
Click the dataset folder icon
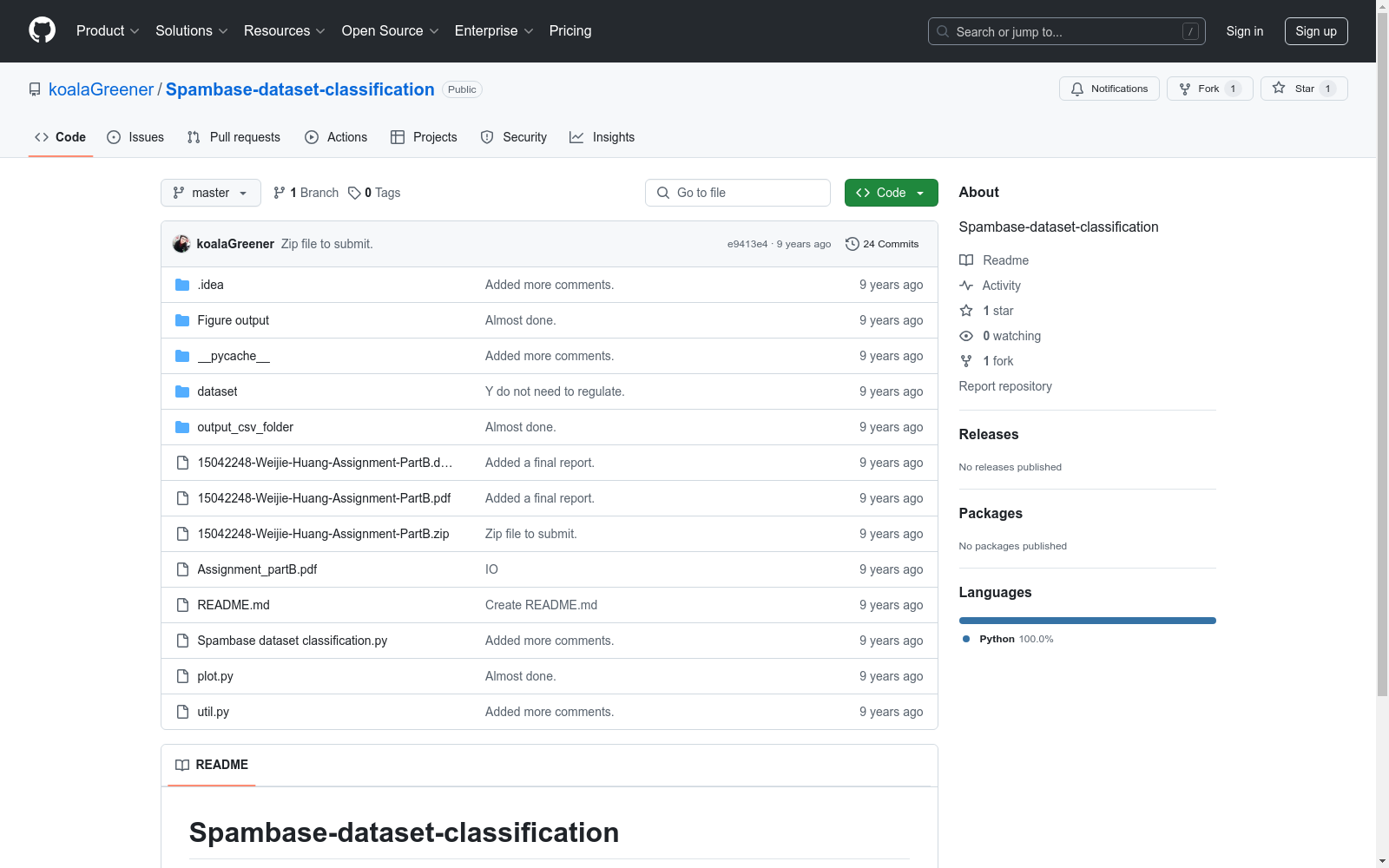point(182,391)
